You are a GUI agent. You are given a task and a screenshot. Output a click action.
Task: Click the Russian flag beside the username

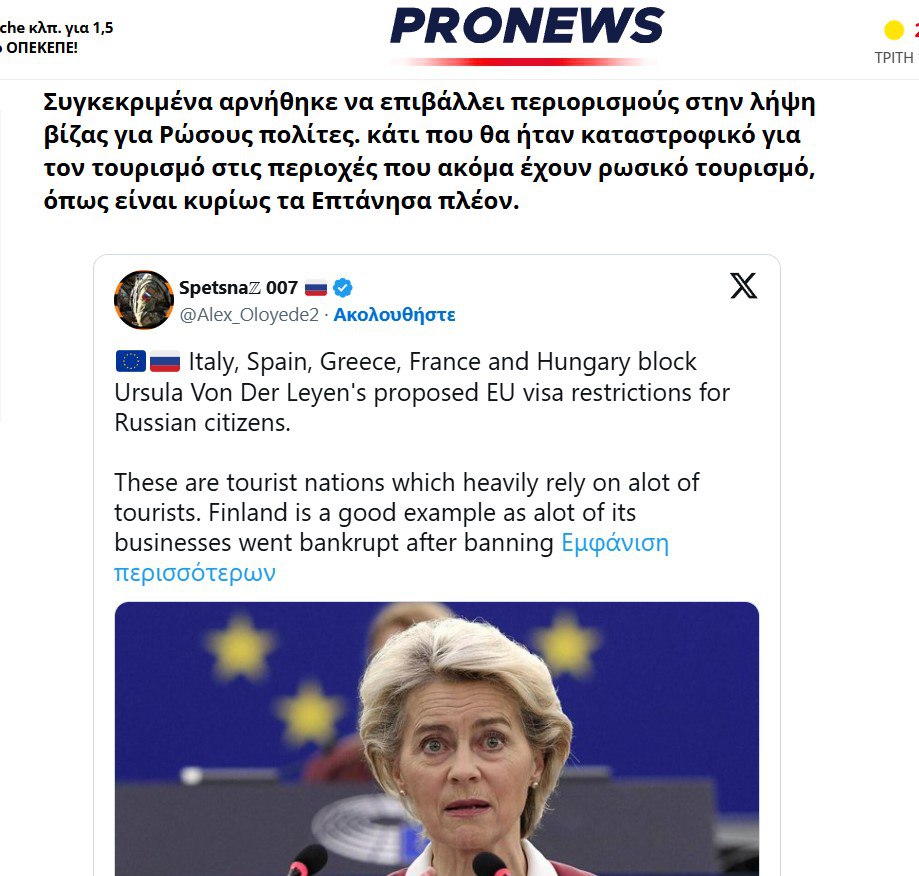tap(316, 288)
